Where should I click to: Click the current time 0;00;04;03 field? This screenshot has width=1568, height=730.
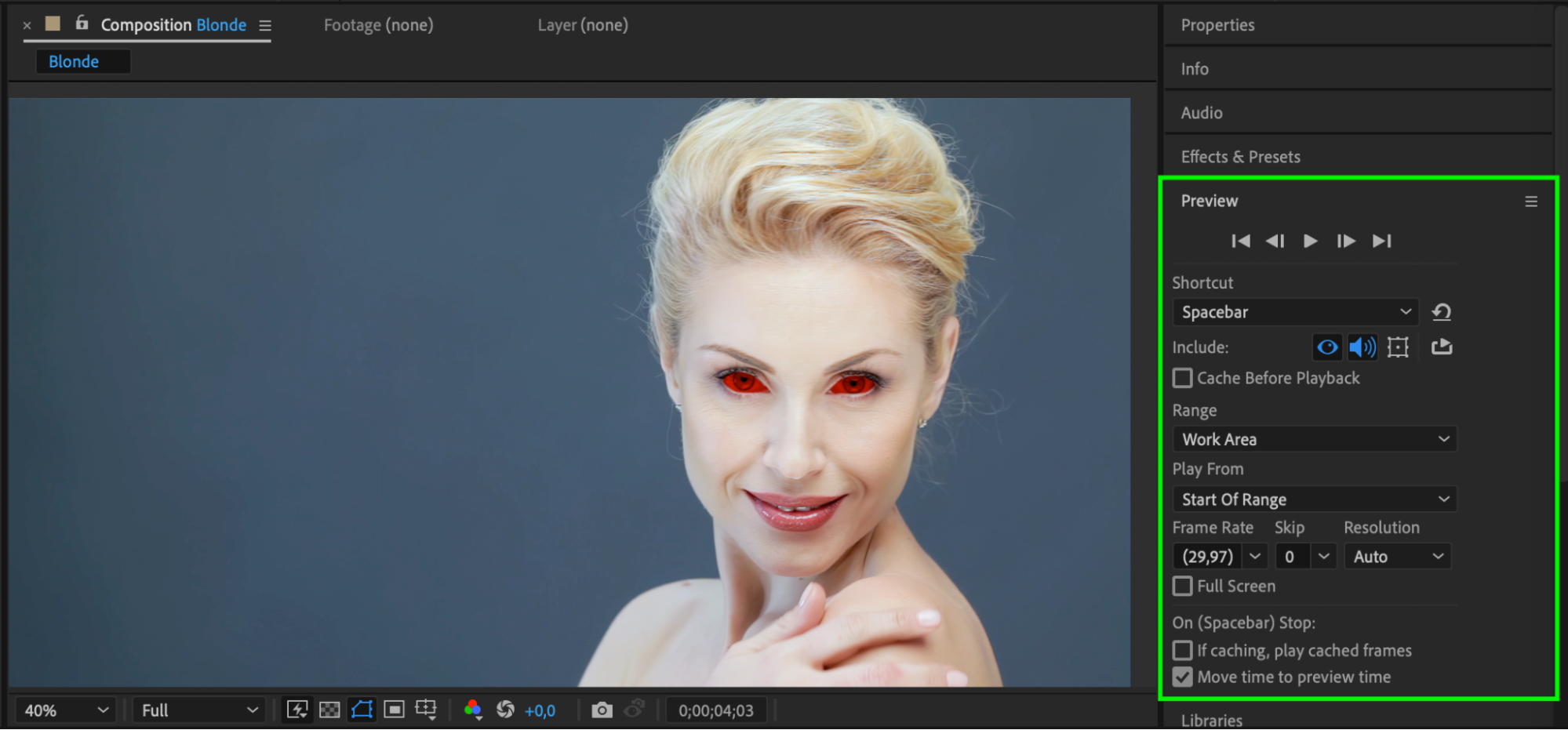tap(715, 710)
